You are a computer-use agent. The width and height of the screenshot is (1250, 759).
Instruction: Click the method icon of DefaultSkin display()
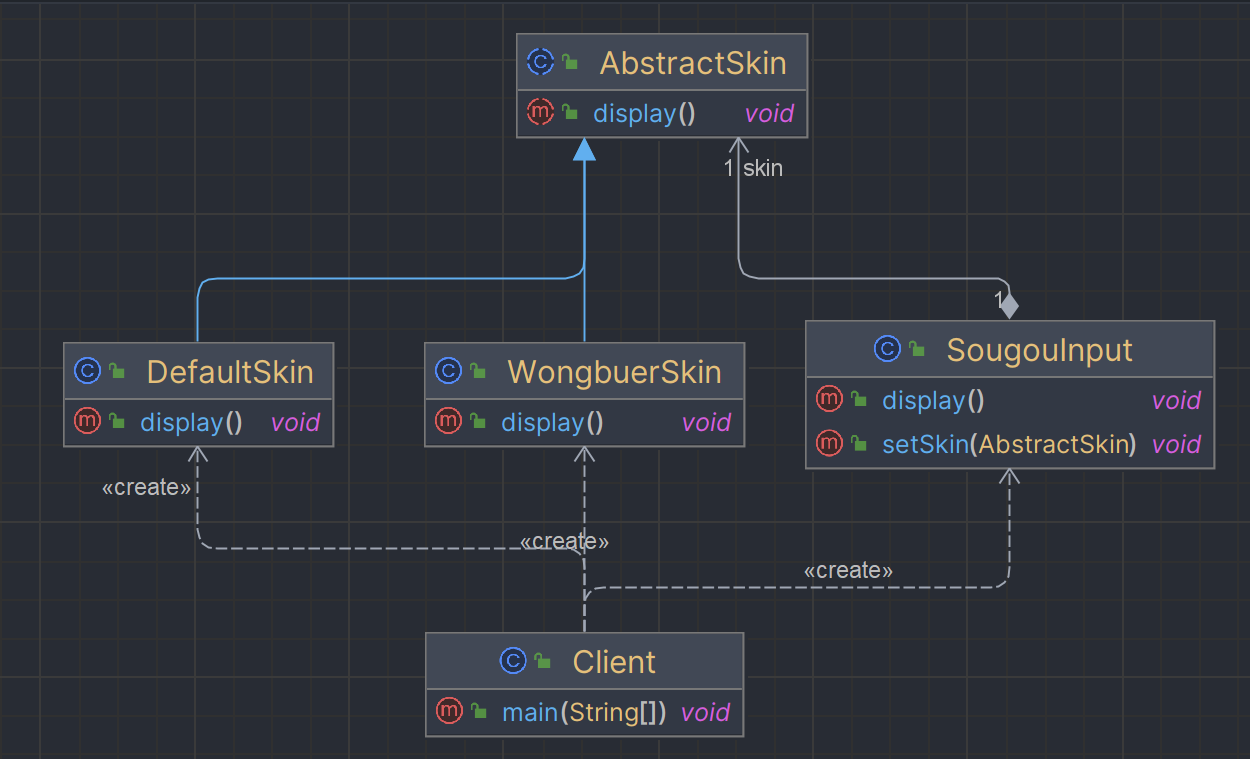pyautogui.click(x=87, y=422)
